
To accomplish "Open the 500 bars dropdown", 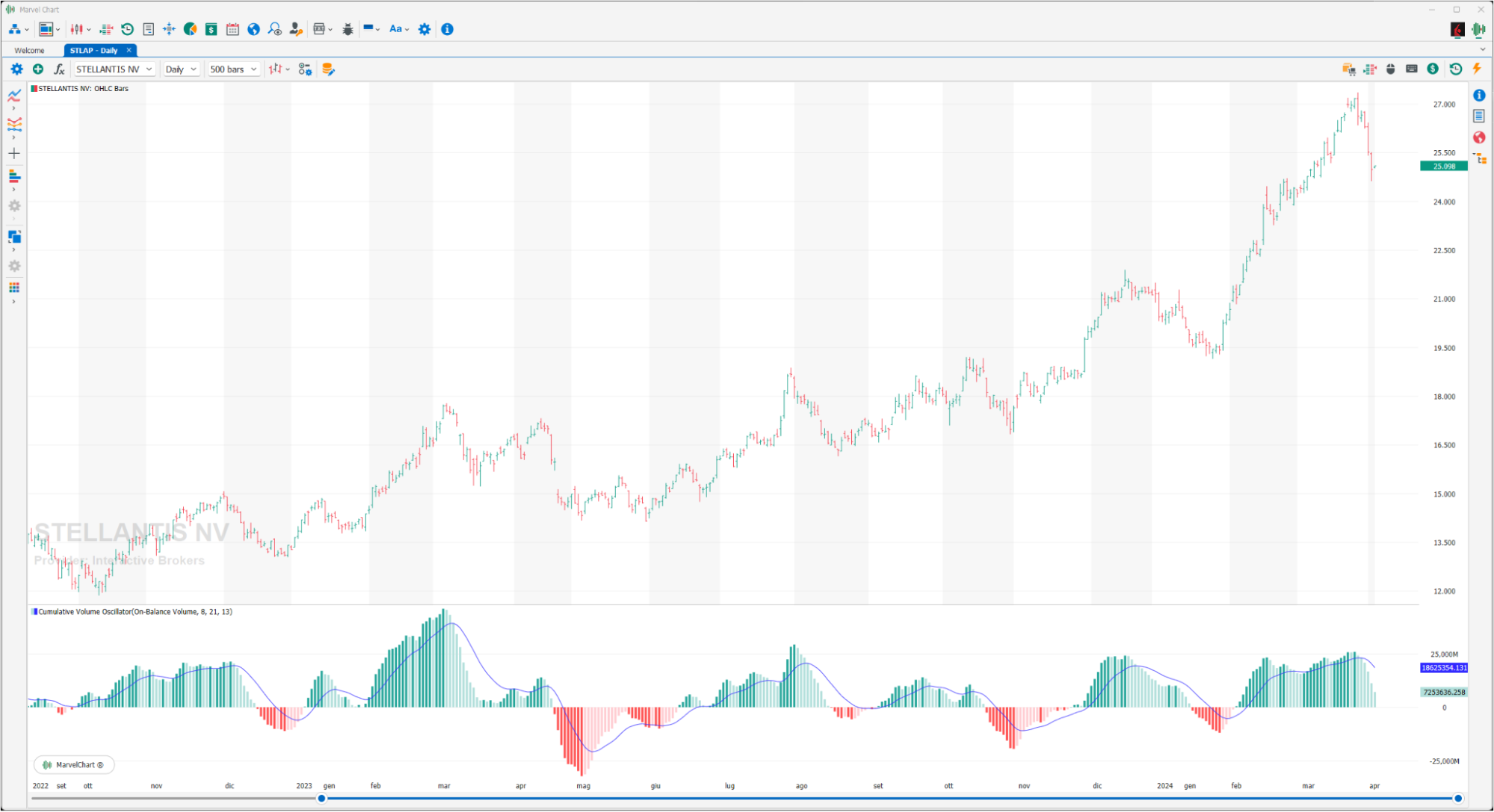I will [x=233, y=69].
